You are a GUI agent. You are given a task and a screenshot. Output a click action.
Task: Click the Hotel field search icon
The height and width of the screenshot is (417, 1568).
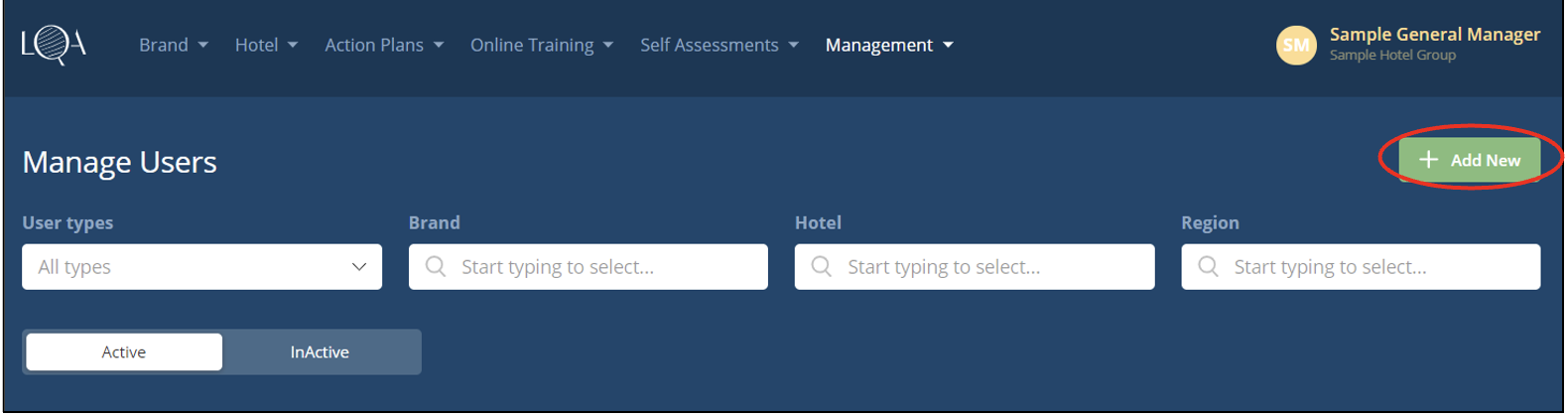[821, 267]
